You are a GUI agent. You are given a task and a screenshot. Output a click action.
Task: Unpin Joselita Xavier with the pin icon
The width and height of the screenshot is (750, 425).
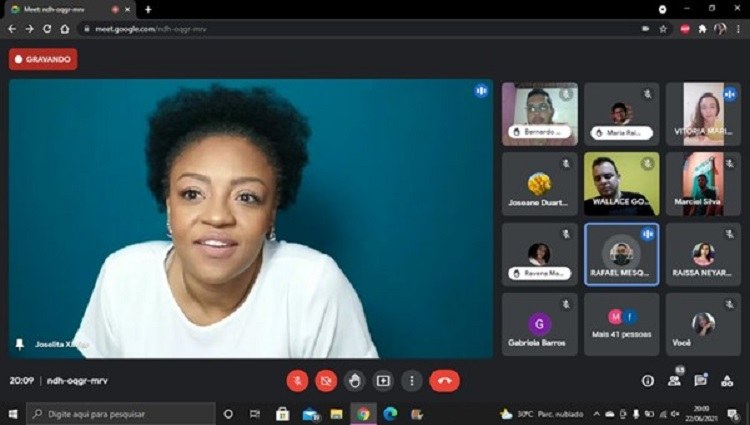(20, 344)
